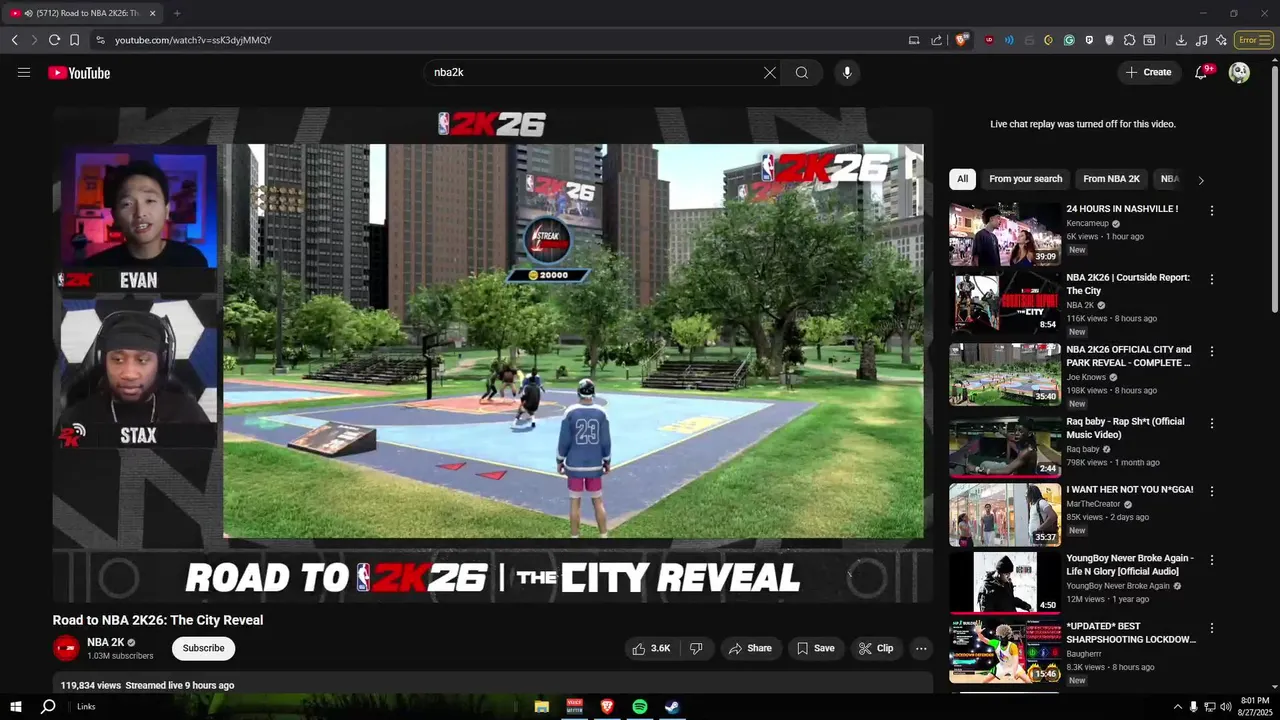The width and height of the screenshot is (1280, 720).
Task: Open the NBA 2K channel name link
Action: point(105,642)
